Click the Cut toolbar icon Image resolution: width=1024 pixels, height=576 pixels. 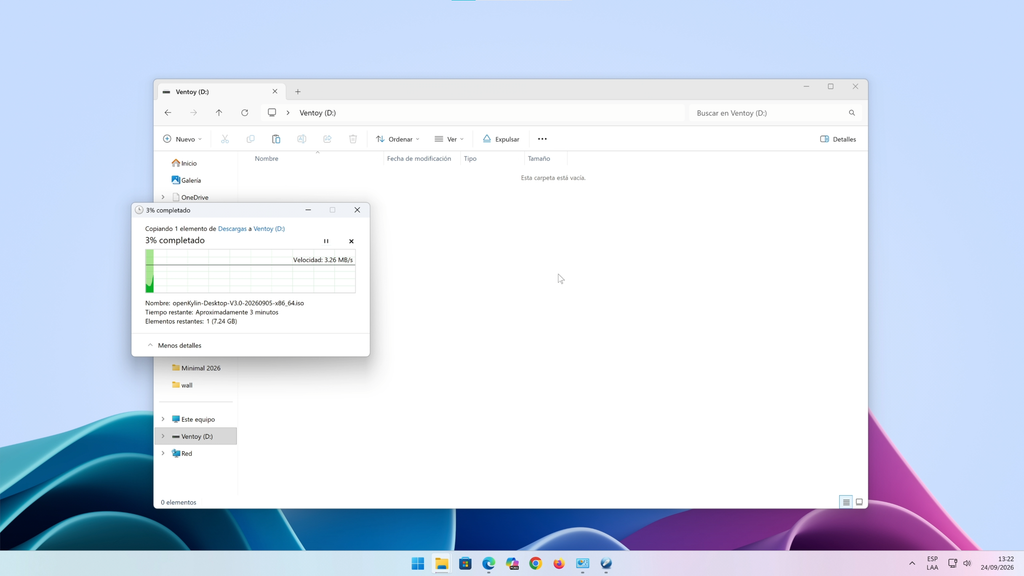225,139
